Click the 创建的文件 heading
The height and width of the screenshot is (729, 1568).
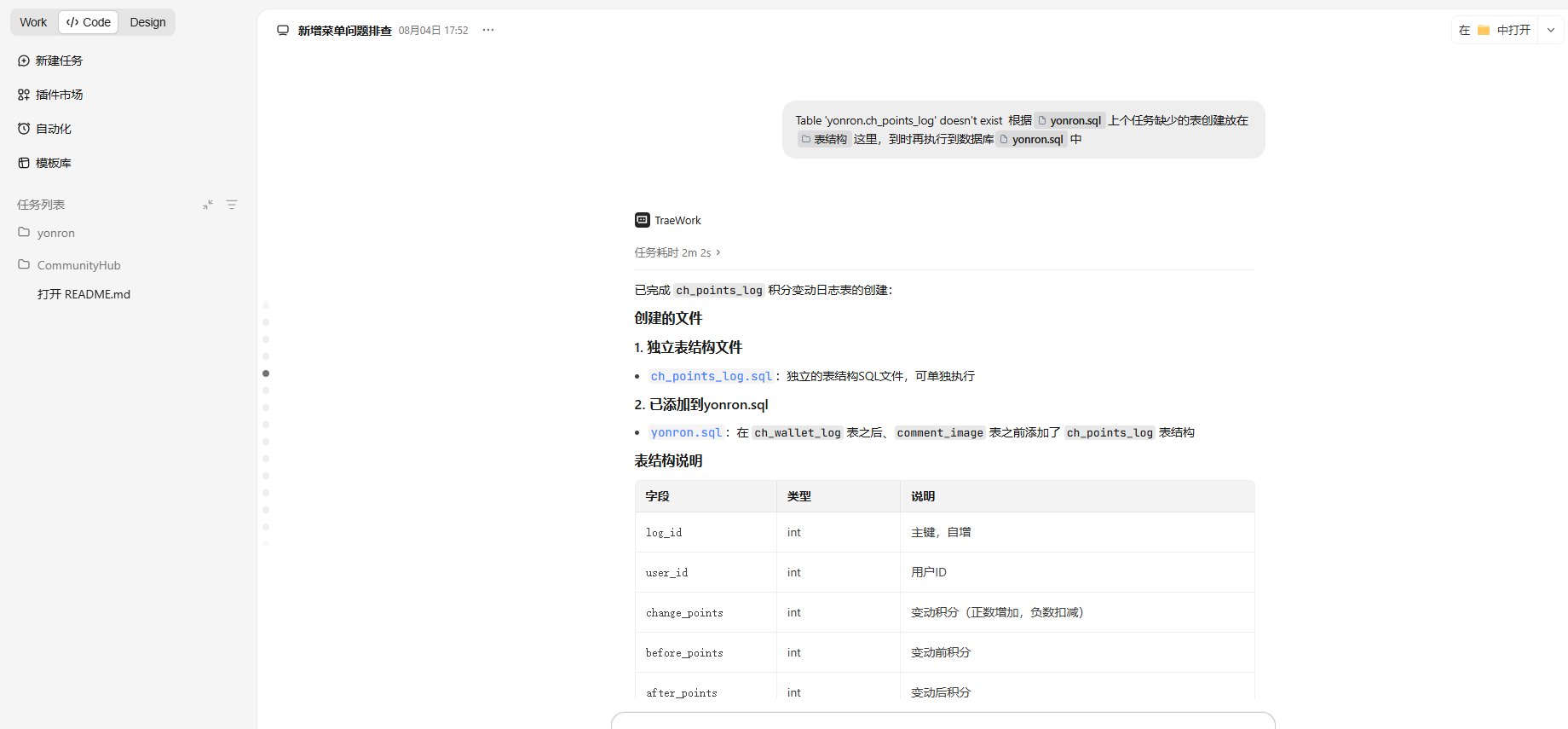click(x=668, y=318)
